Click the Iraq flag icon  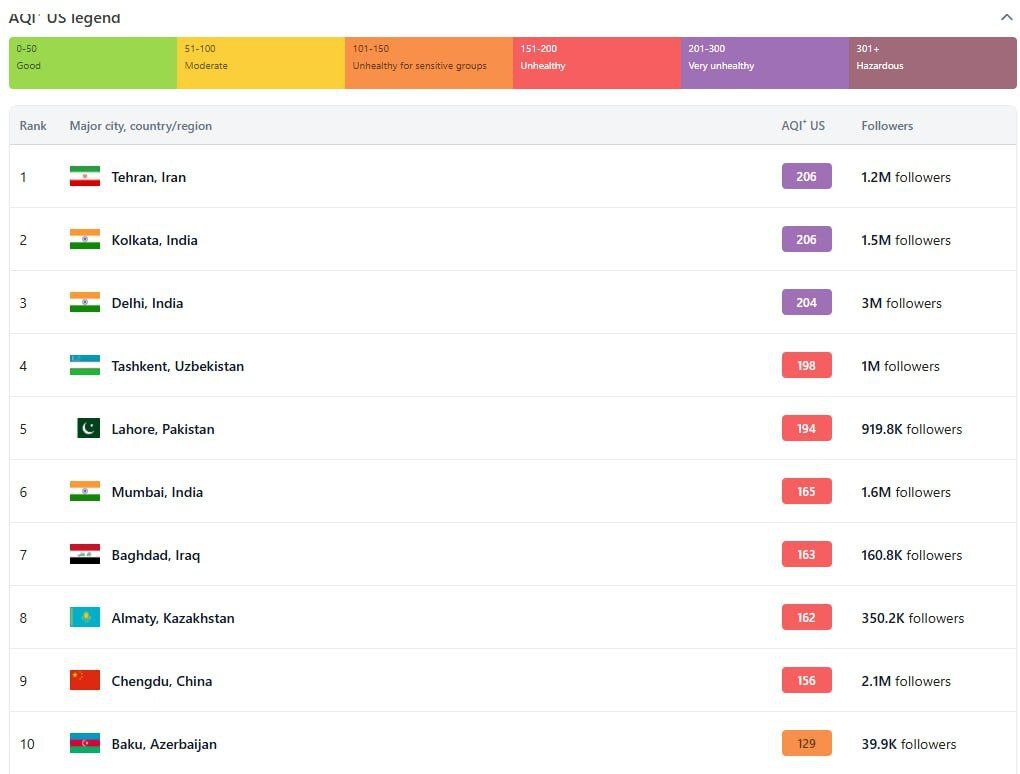85,555
